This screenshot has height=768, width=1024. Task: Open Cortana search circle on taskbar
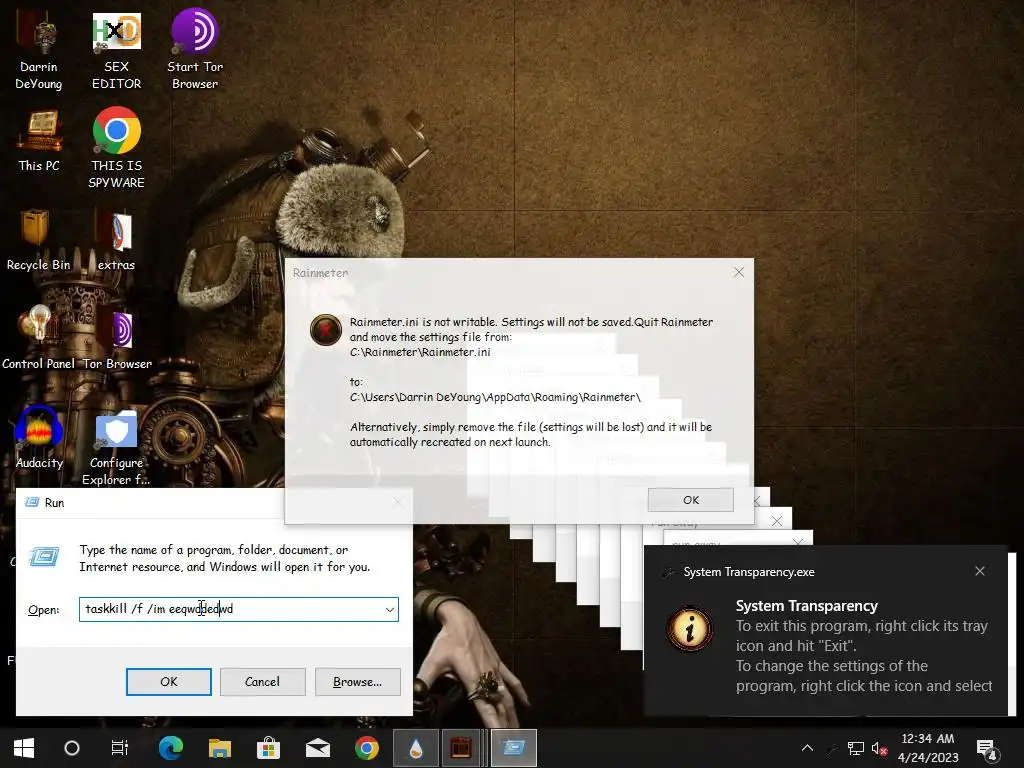[x=72, y=748]
